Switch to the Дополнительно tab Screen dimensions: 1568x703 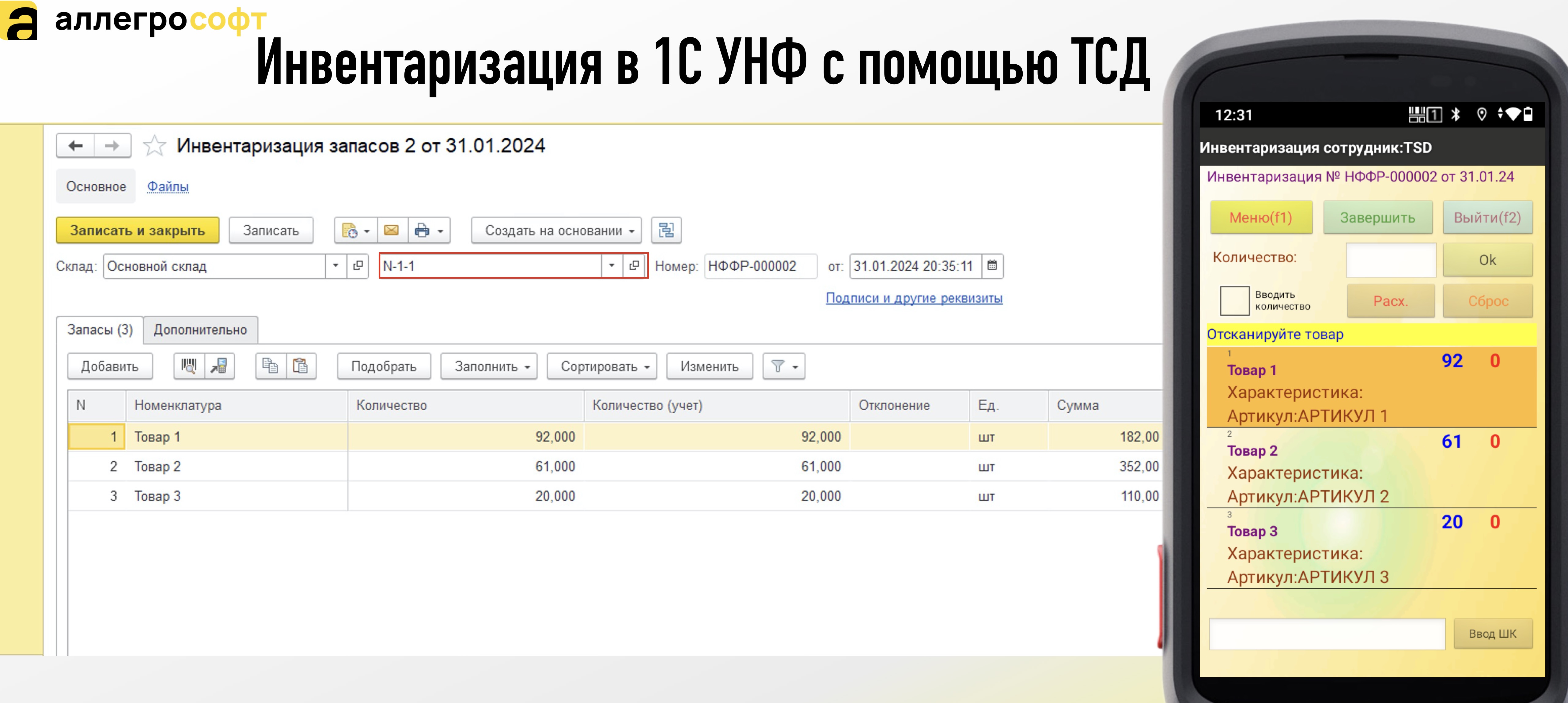pos(200,329)
